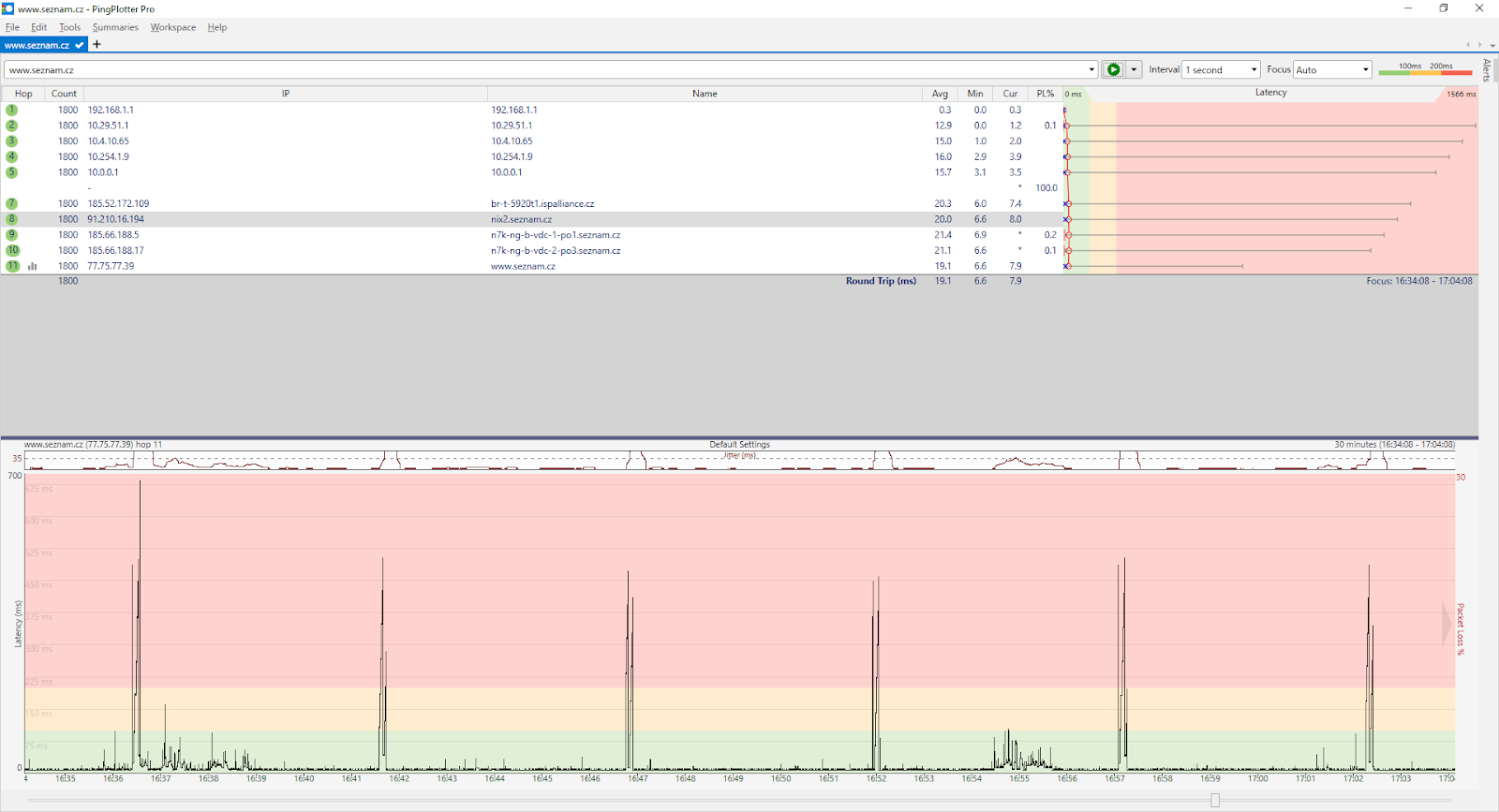The width and height of the screenshot is (1499, 812).
Task: Click the plus icon to add a new target tab
Action: [96, 44]
